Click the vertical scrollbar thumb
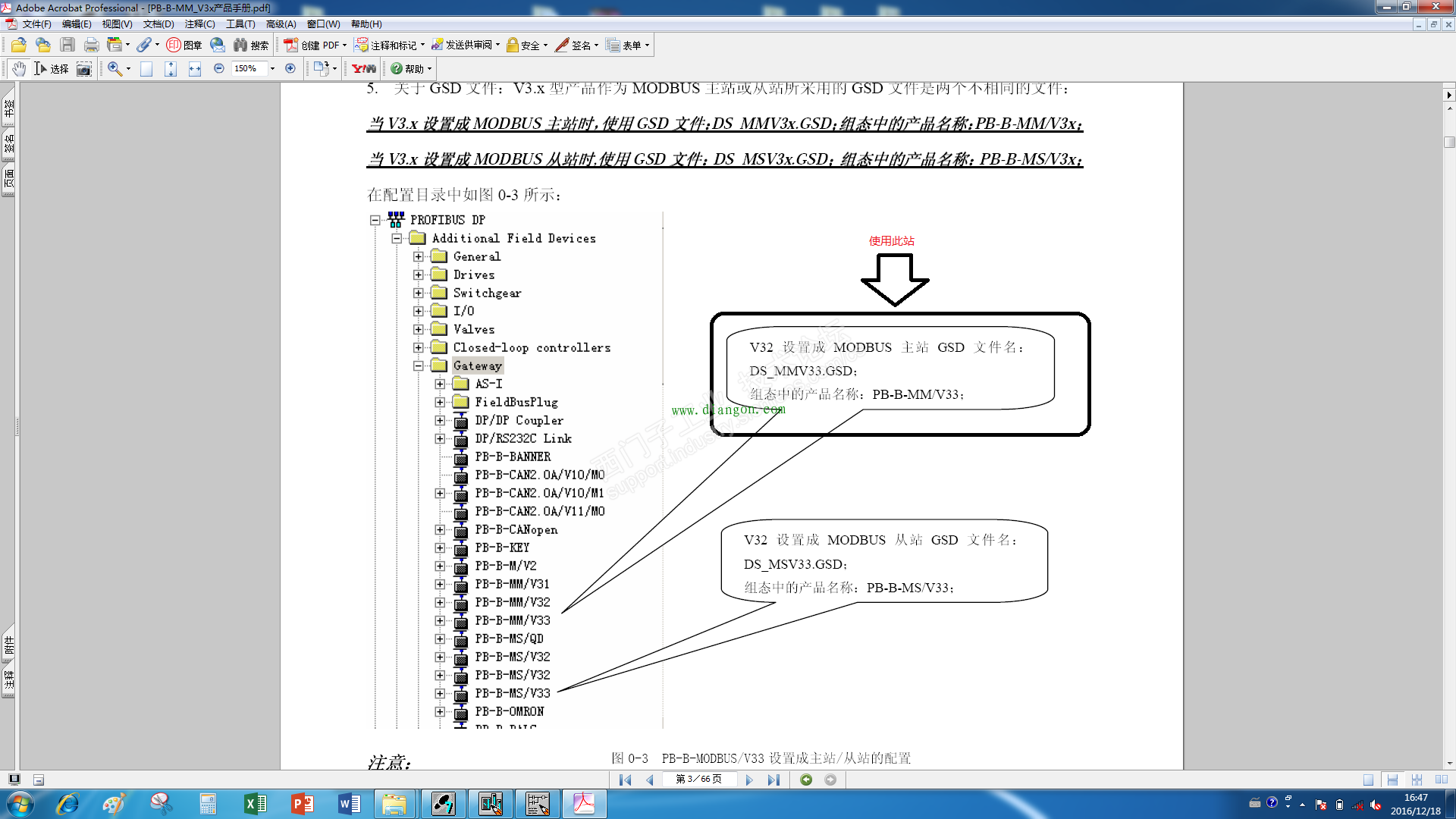1456x819 pixels. point(1449,142)
